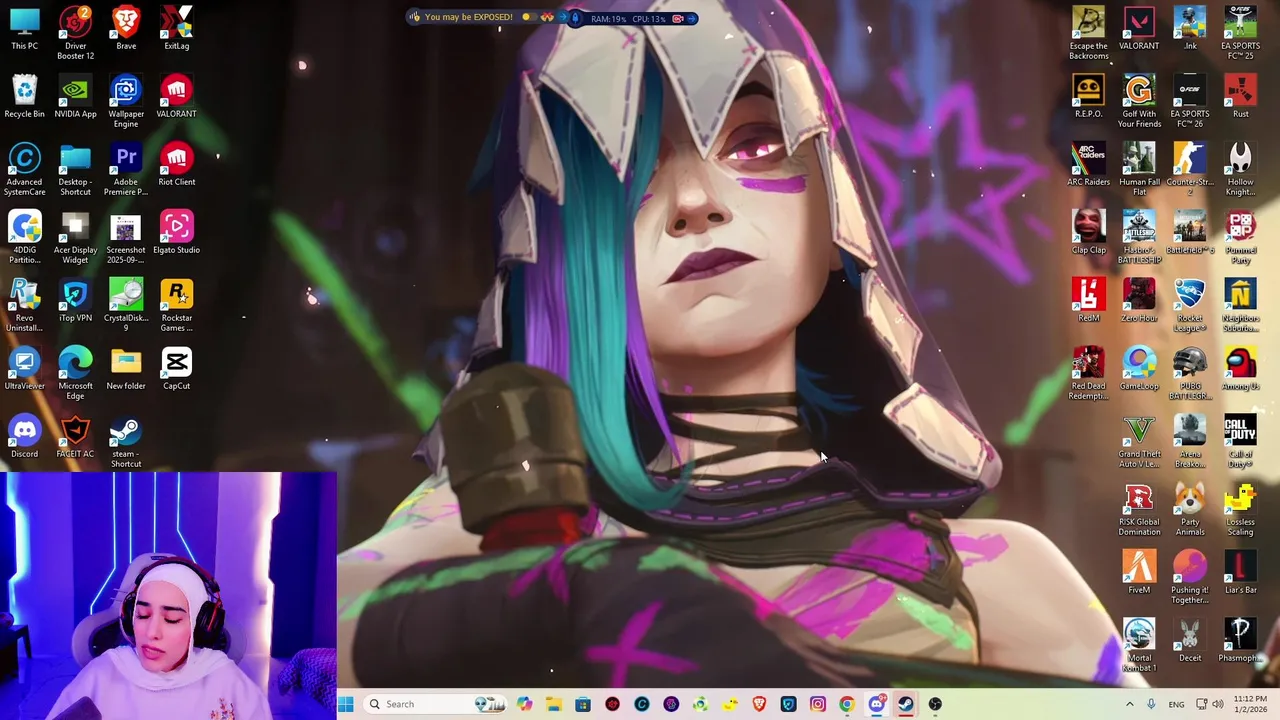Open steam - Shortcut desktop icon

tap(126, 441)
